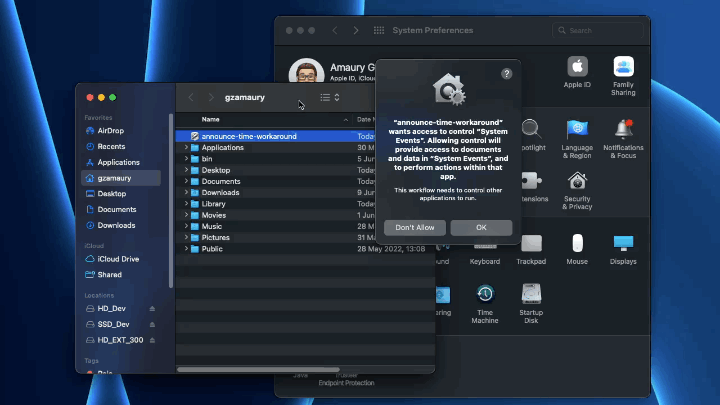Go back in System Preferences
Viewport: 720px width, 405px height.
[x=335, y=30]
